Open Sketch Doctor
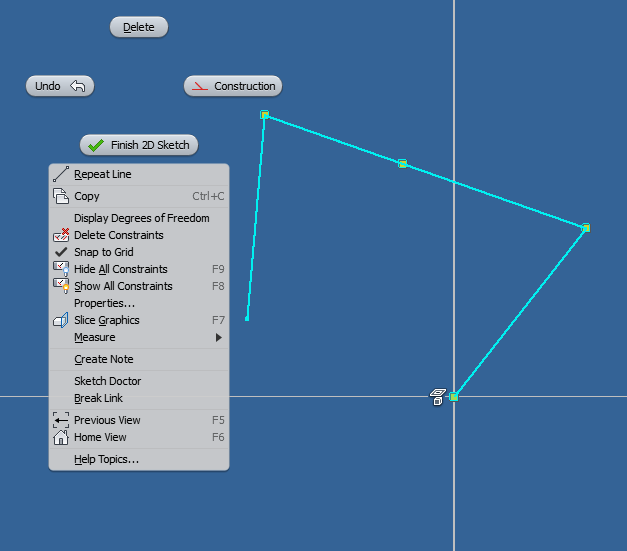627x551 pixels. coord(139,381)
